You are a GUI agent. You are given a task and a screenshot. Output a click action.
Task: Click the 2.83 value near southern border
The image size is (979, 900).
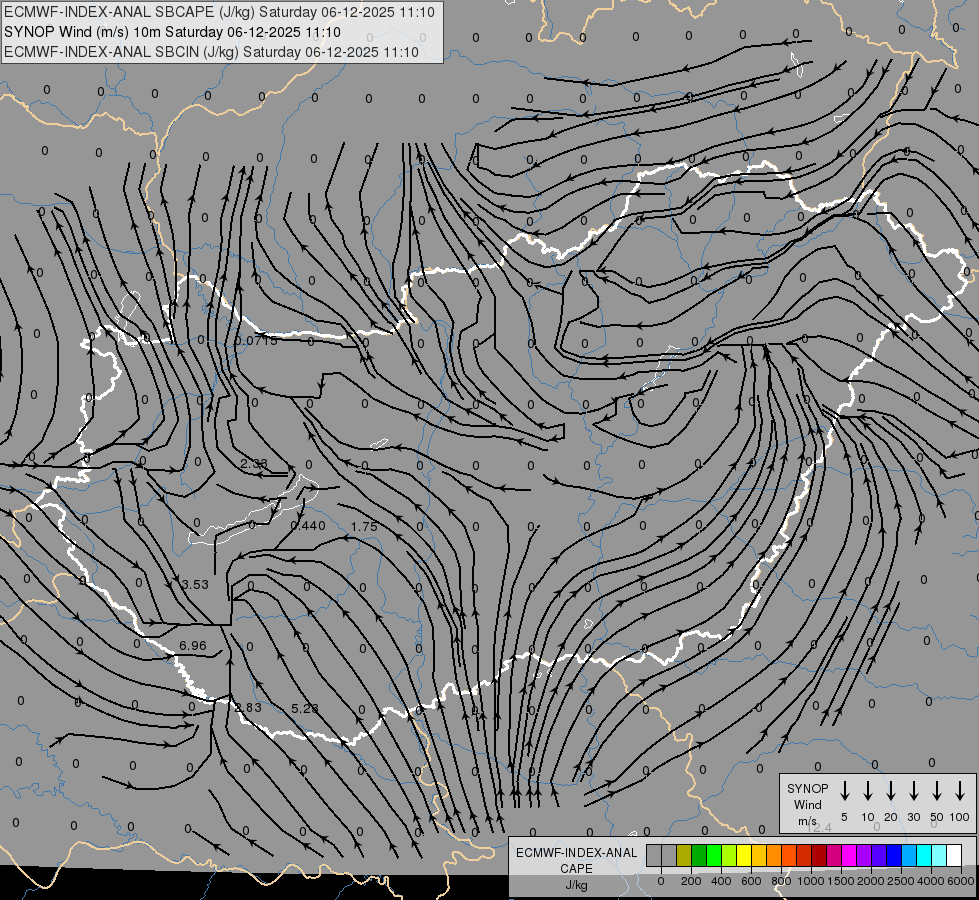pos(248,708)
